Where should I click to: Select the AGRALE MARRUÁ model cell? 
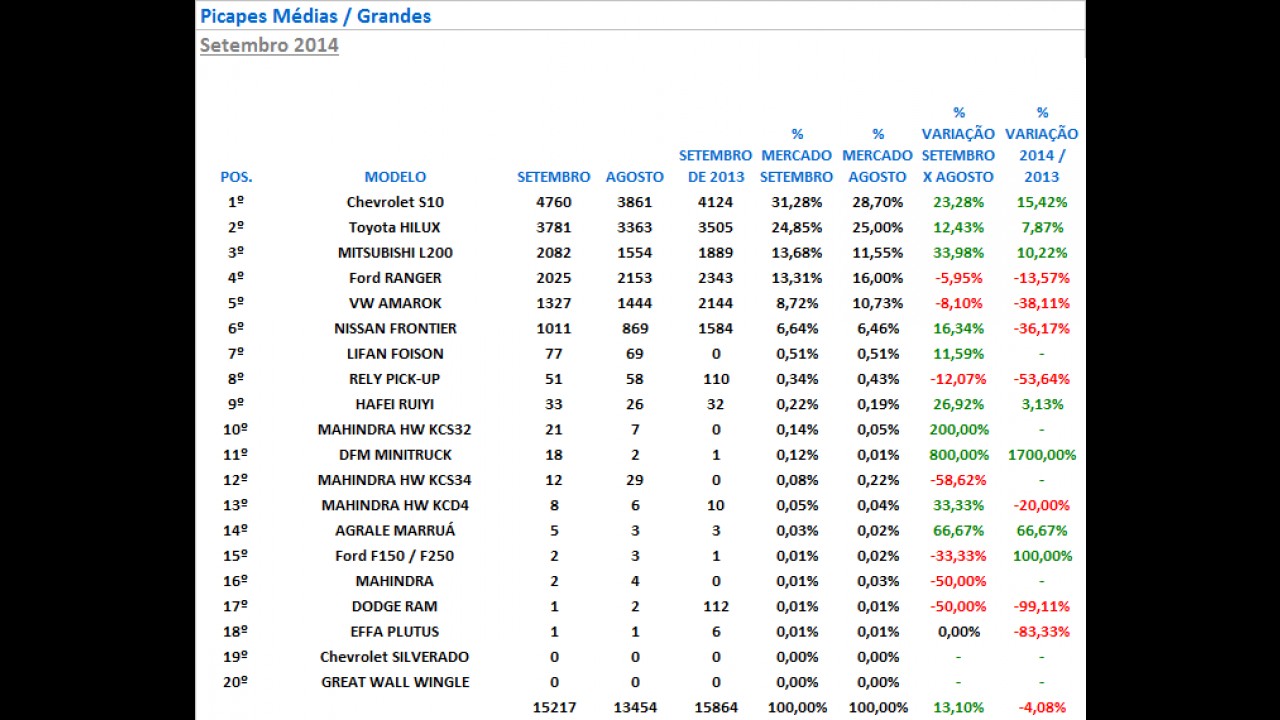pyautogui.click(x=395, y=531)
